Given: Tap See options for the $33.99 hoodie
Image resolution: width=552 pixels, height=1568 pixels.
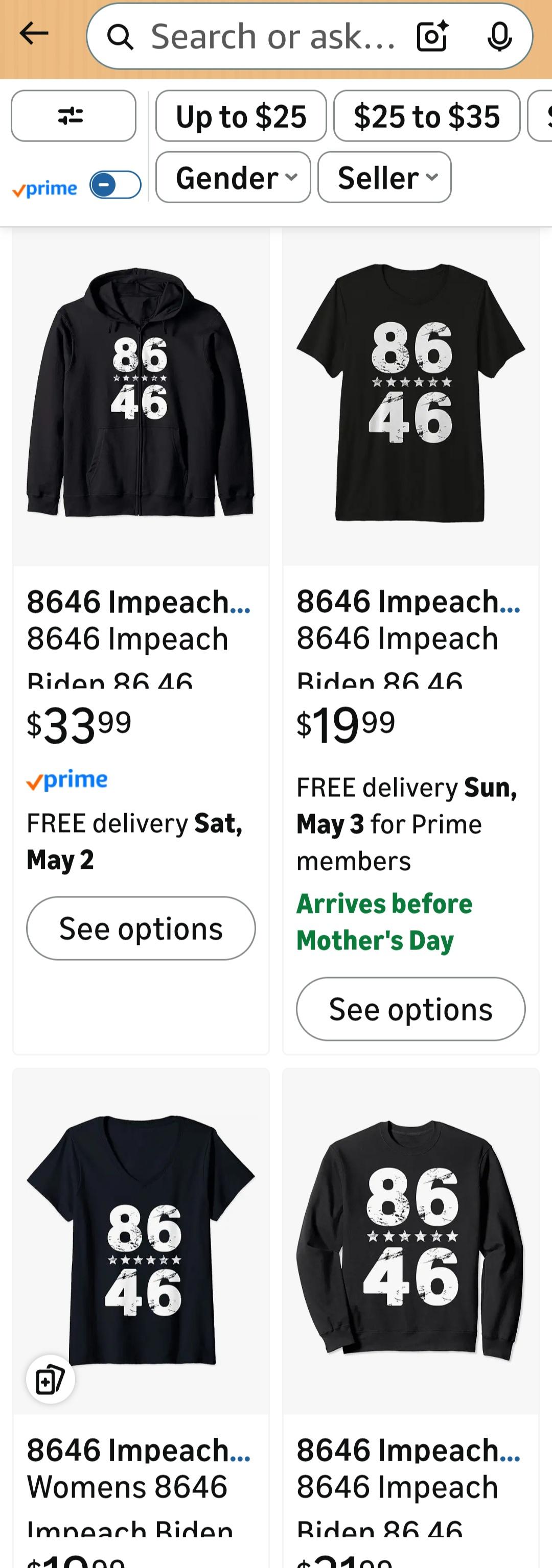Looking at the screenshot, I should pos(141,928).
